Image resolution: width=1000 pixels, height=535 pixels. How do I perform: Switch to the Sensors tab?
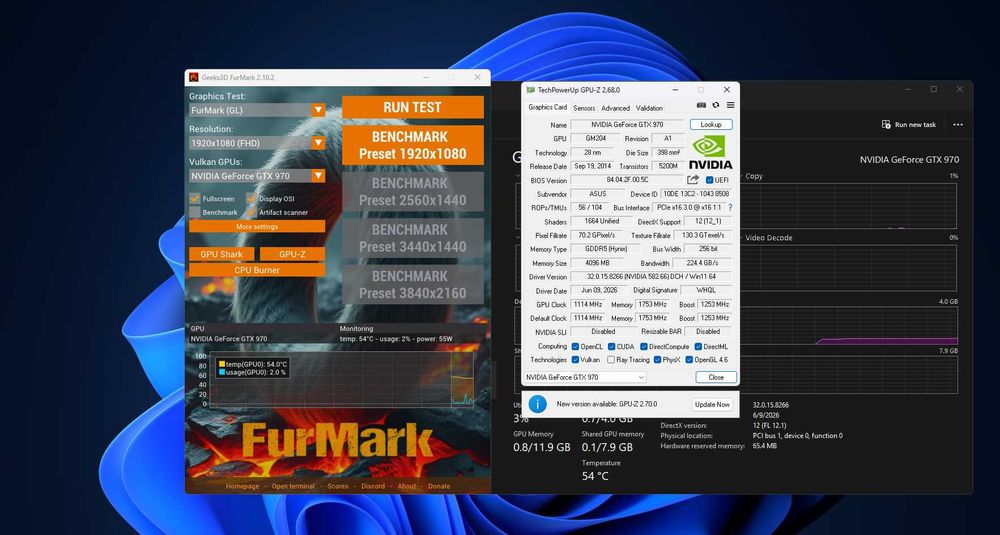pyautogui.click(x=584, y=108)
